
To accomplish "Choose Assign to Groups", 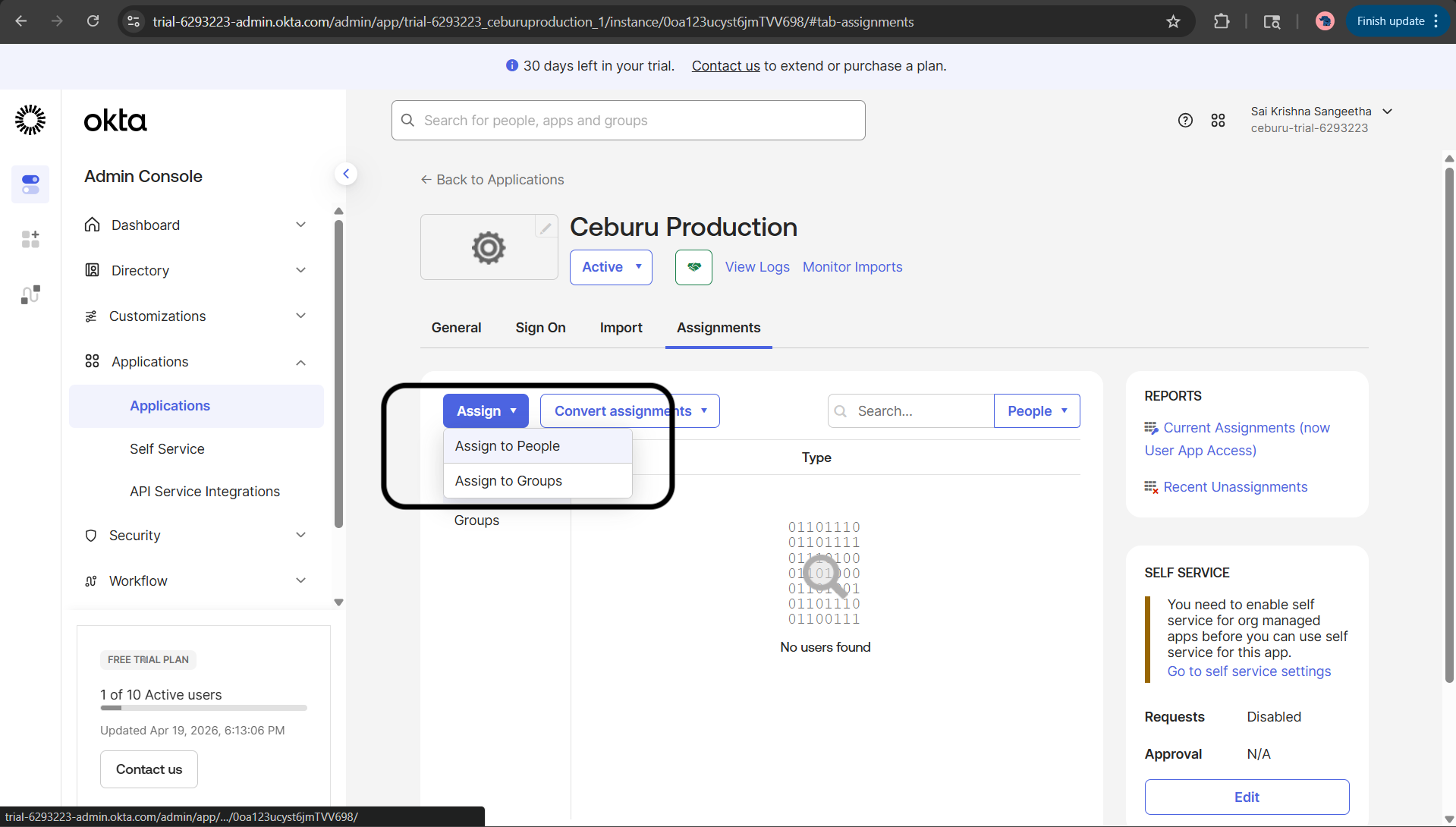I will click(537, 481).
